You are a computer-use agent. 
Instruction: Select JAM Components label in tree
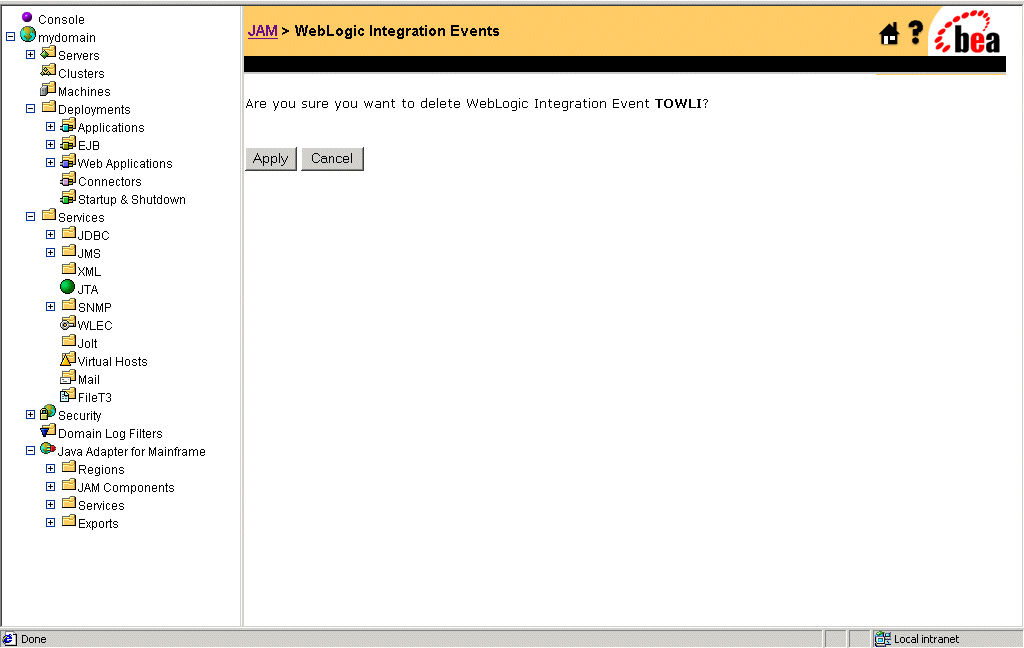[126, 488]
